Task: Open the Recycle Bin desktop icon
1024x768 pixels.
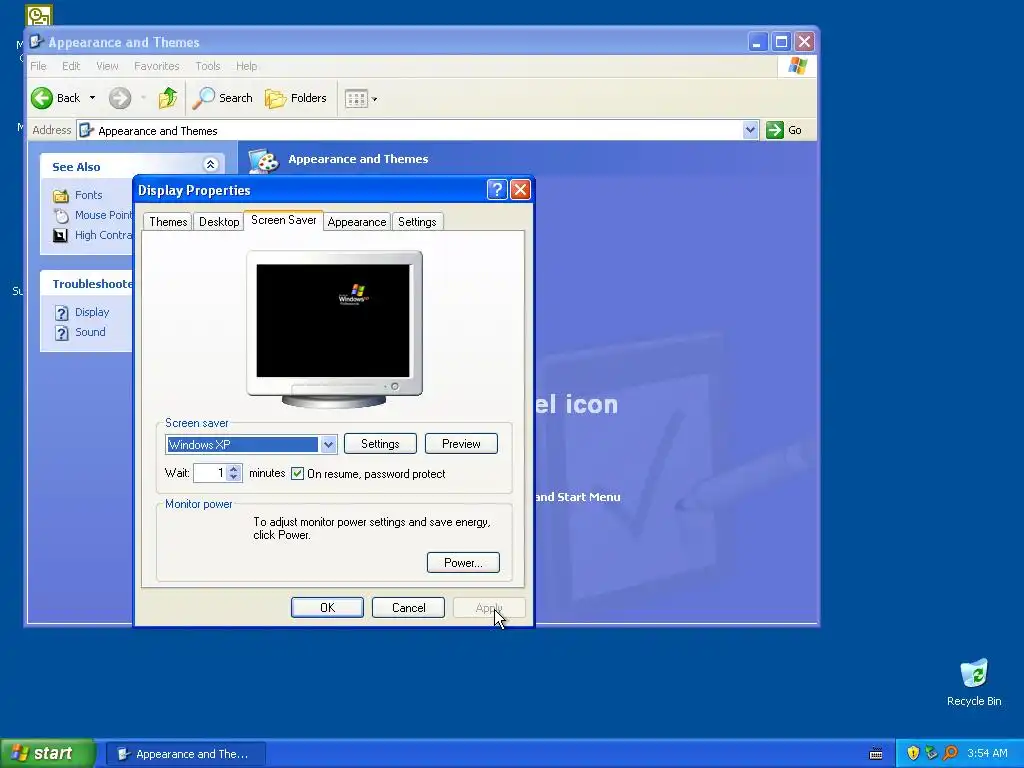Action: (974, 682)
